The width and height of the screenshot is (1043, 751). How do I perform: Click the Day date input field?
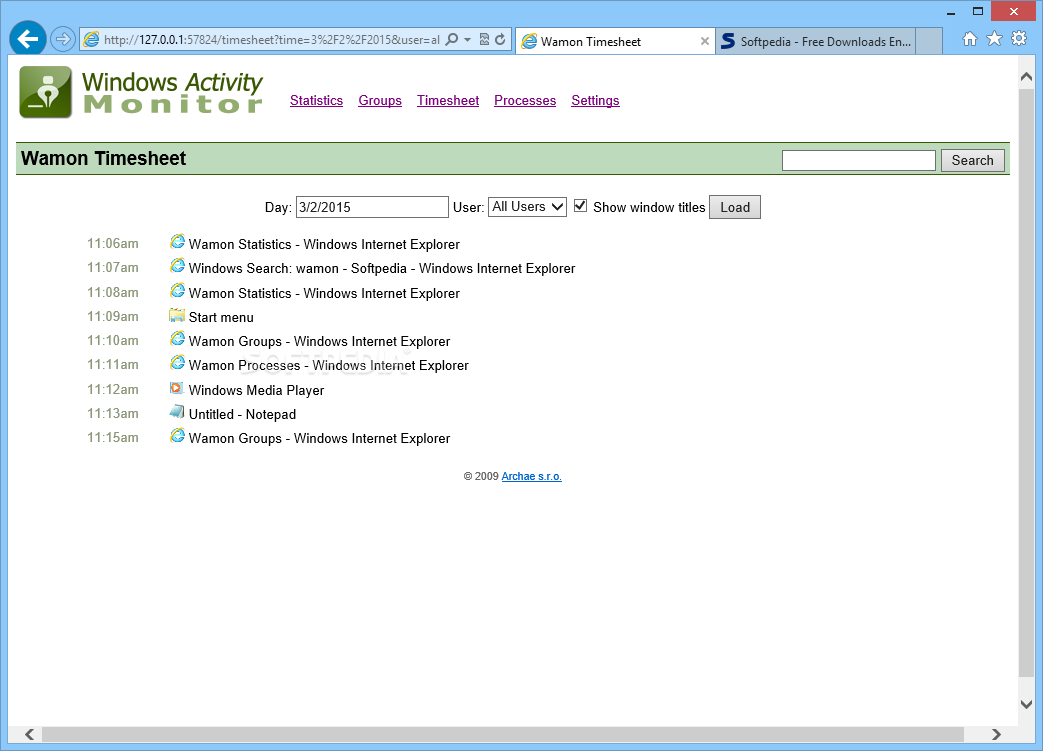coord(372,207)
